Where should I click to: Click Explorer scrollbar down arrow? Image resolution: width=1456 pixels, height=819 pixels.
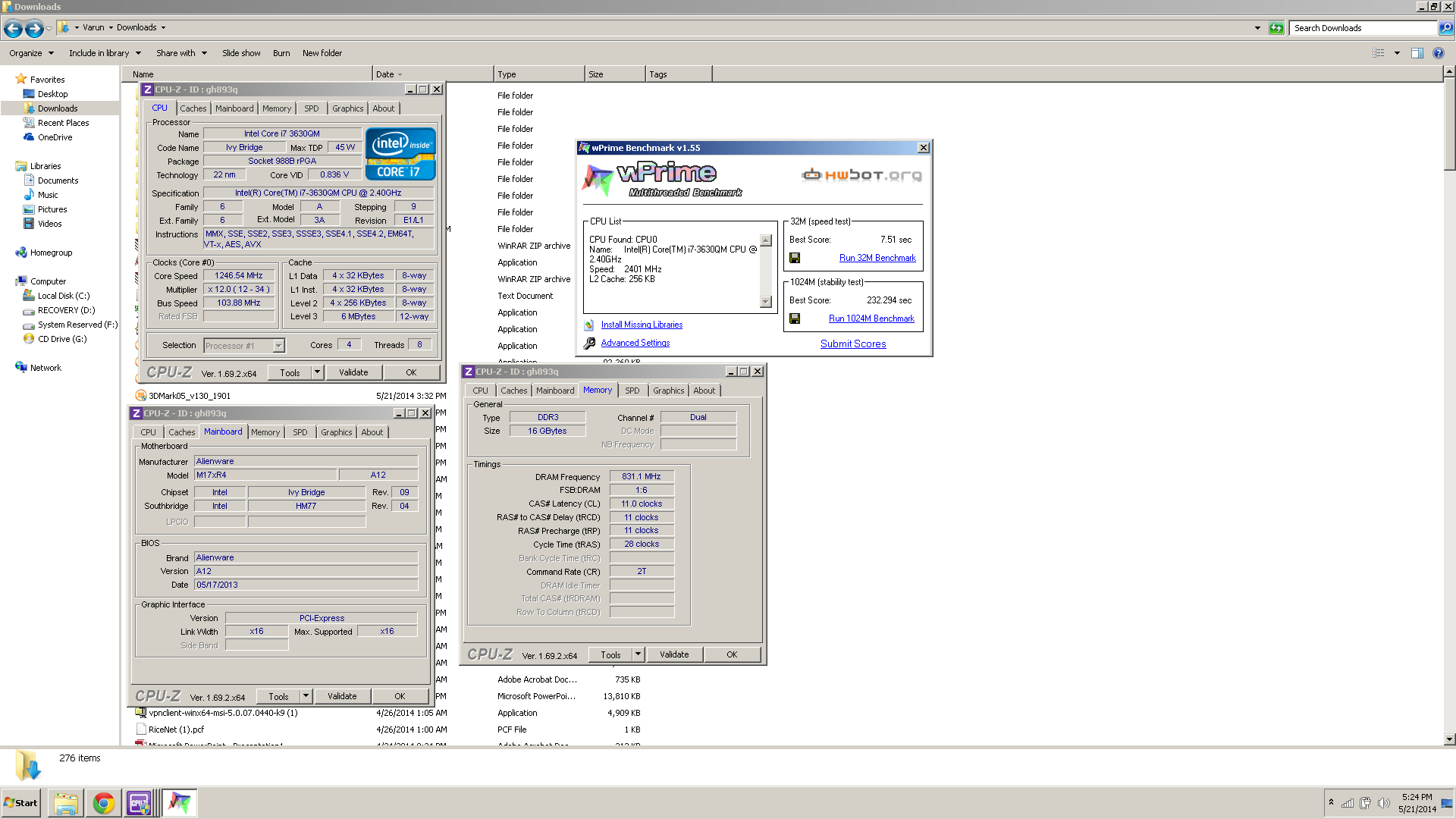(1449, 739)
